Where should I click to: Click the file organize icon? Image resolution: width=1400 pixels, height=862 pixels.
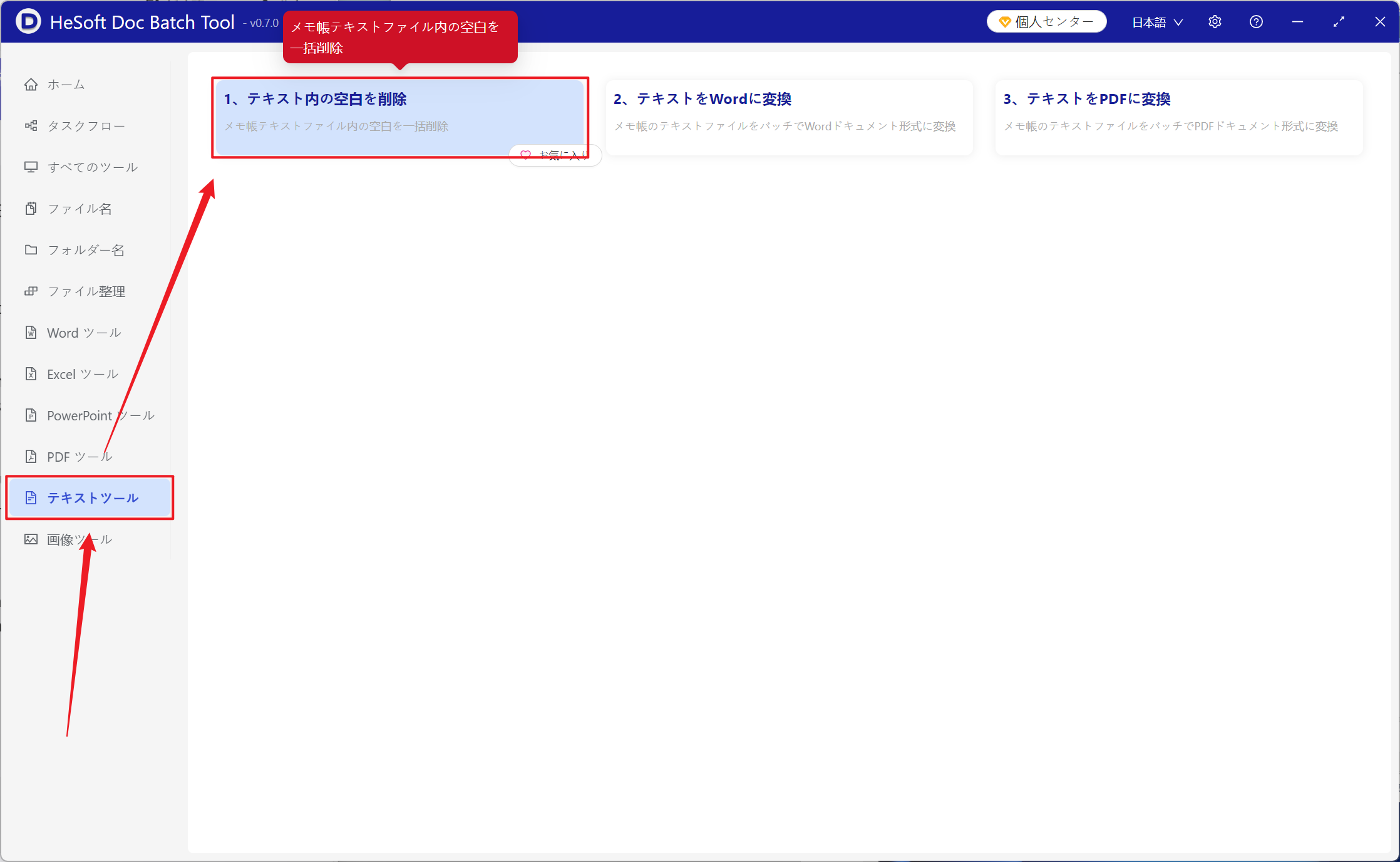coord(31,291)
